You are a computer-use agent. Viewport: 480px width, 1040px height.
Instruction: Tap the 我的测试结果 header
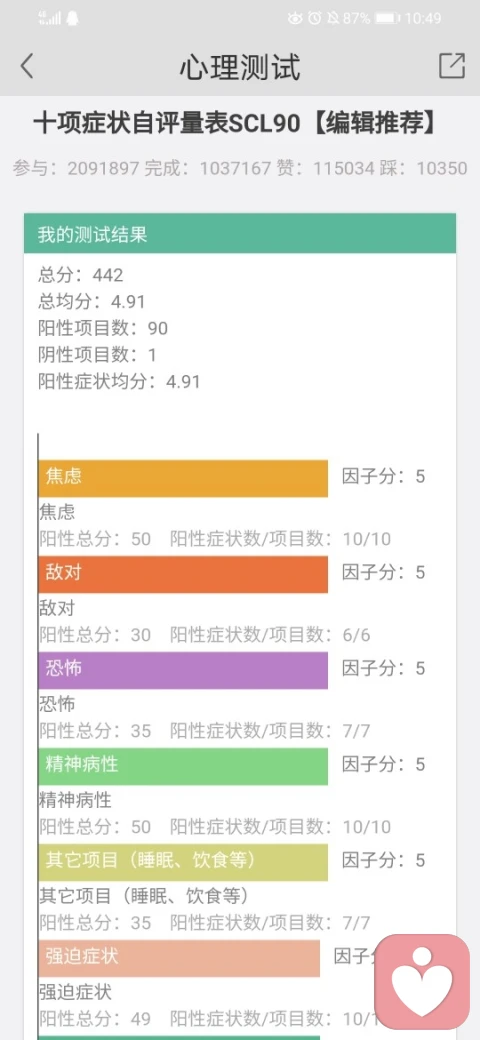pos(240,233)
